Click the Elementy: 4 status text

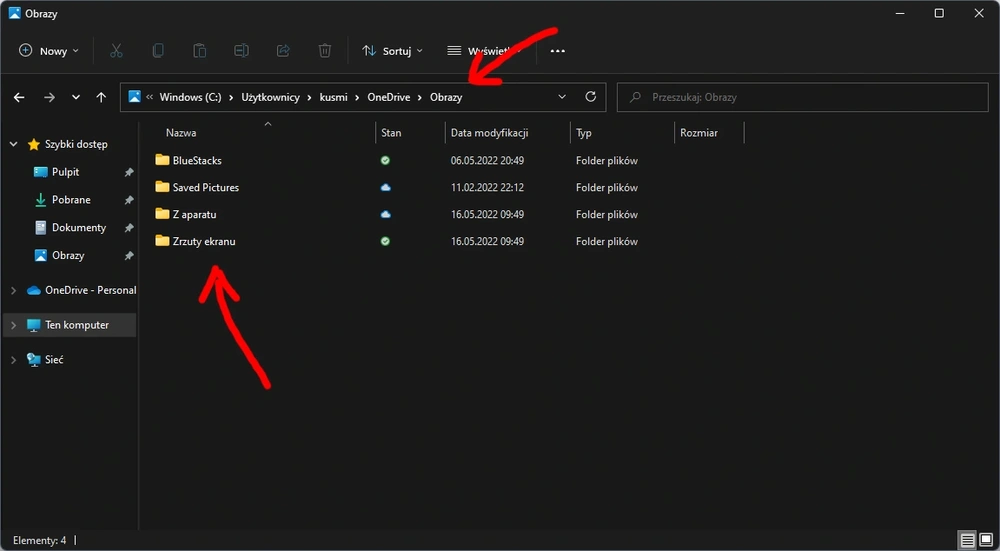(40, 541)
